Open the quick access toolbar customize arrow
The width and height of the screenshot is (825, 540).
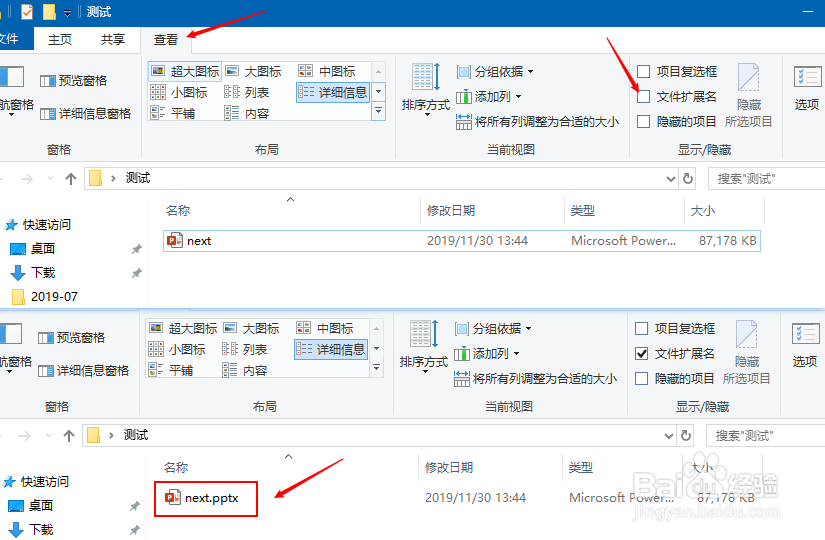tap(67, 13)
